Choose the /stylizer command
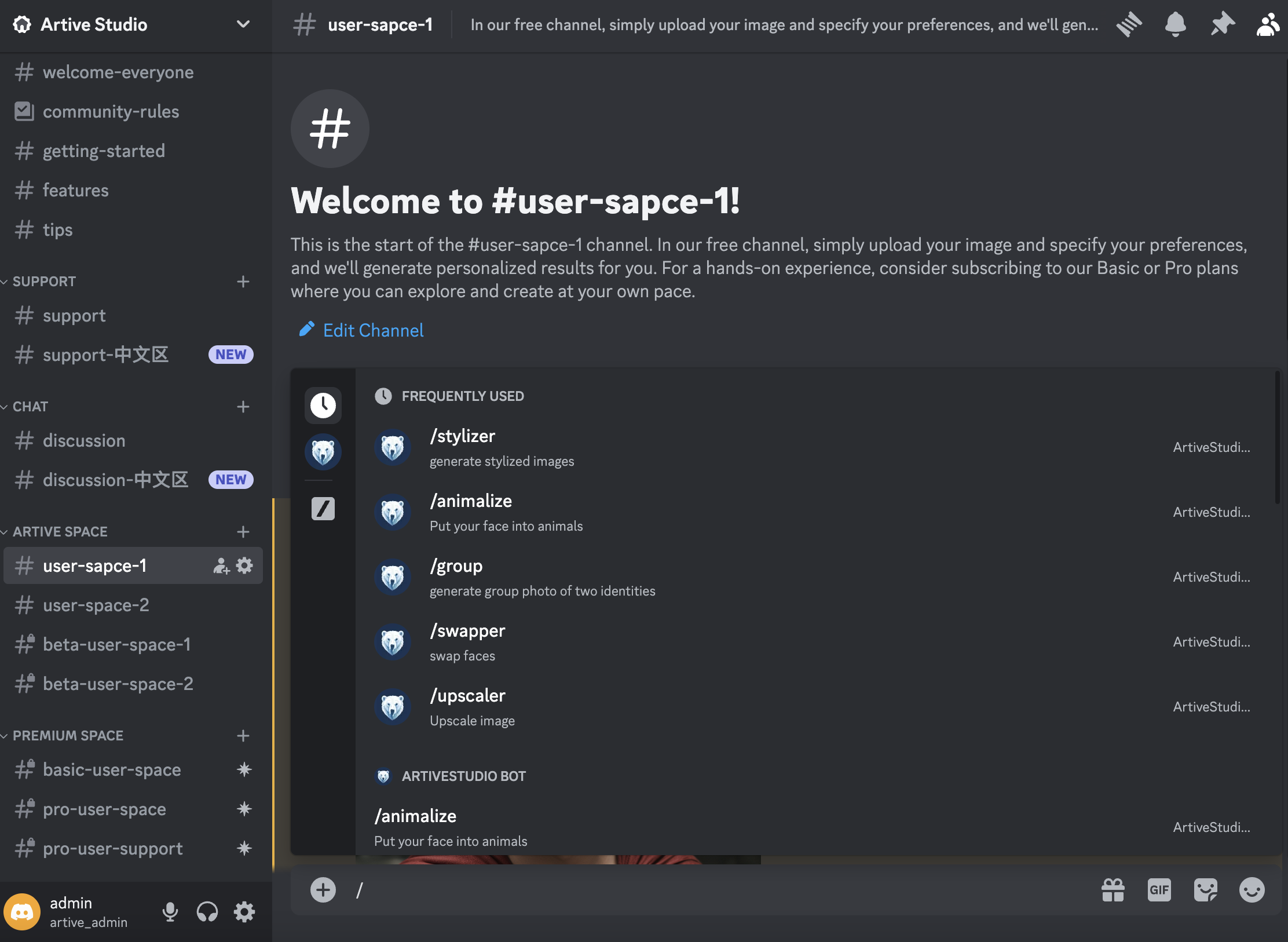 point(814,448)
